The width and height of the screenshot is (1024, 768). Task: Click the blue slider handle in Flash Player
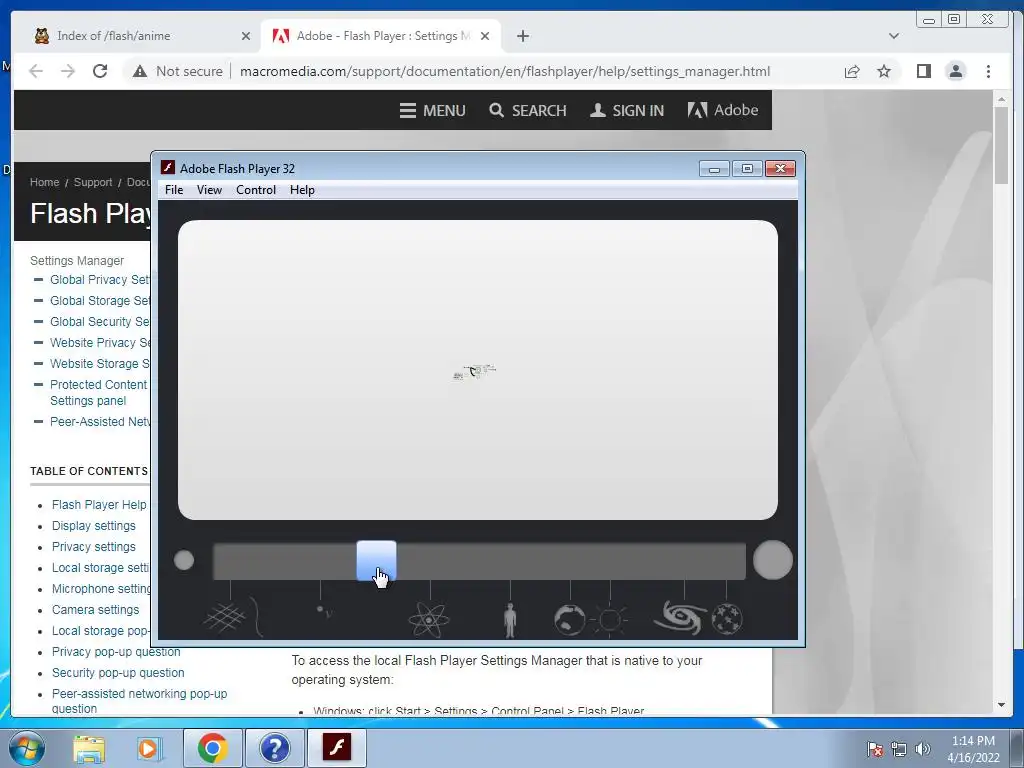coord(376,560)
